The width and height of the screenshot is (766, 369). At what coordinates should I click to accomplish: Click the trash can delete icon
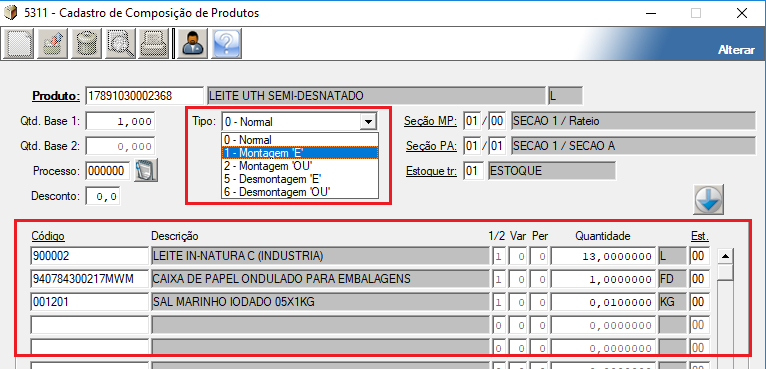coord(86,43)
